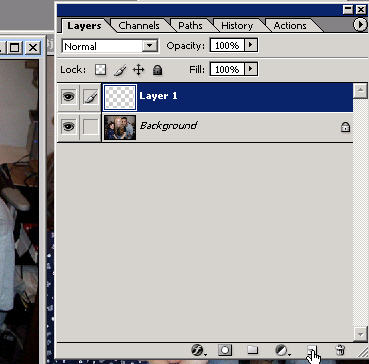Click the Fill 100% value field
The width and height of the screenshot is (369, 364).
tap(227, 69)
